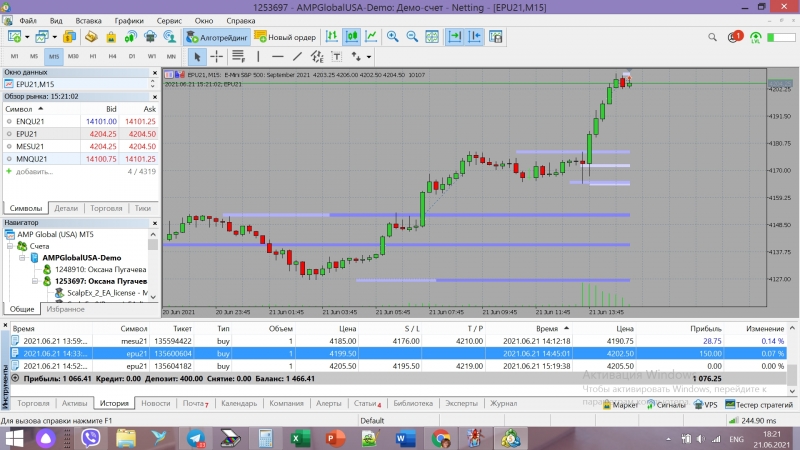Open the Графики menu
This screenshot has width=800, height=450.
[x=129, y=21]
